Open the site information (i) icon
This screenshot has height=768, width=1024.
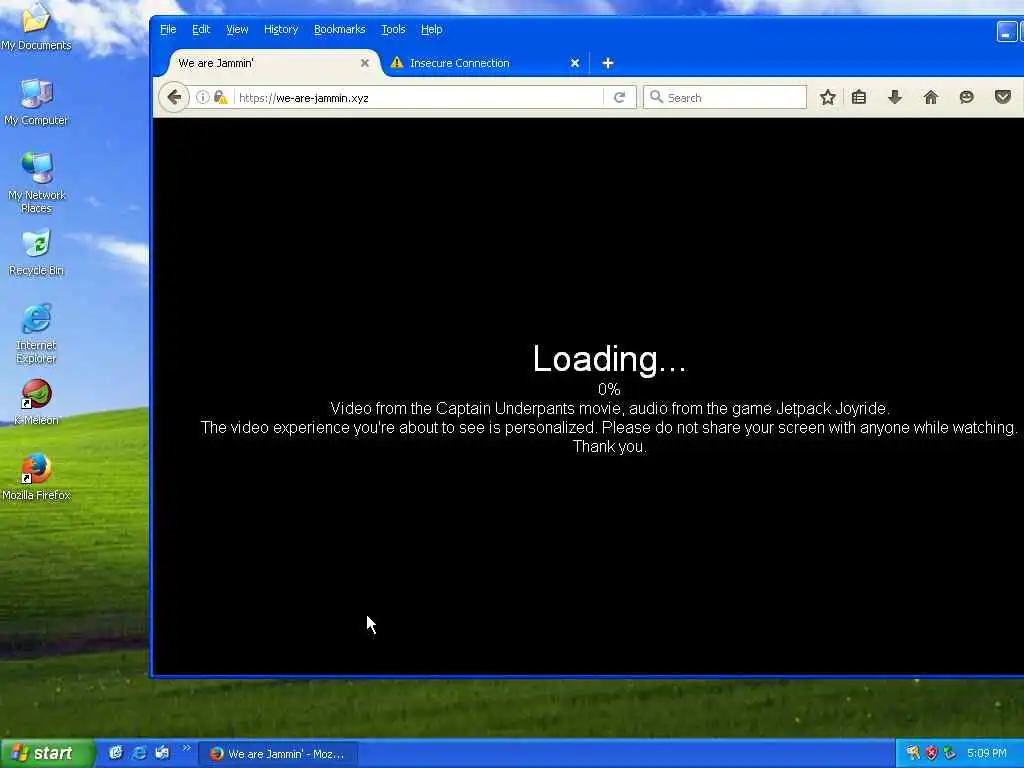[203, 97]
